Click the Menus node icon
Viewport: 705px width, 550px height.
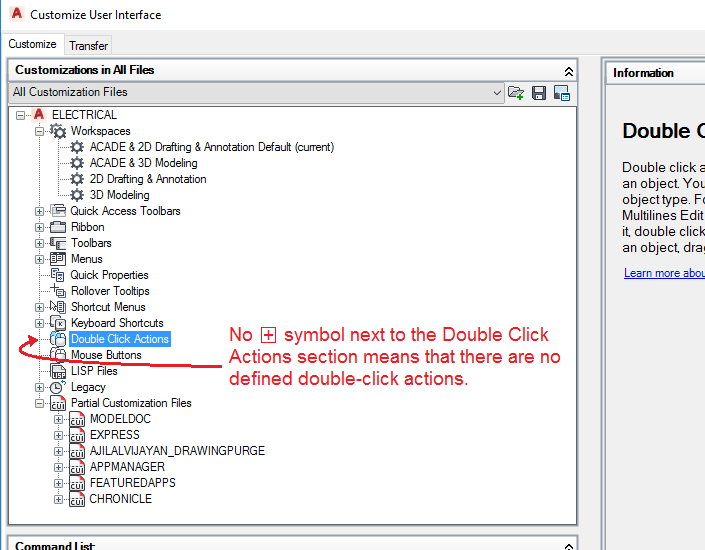(58, 259)
